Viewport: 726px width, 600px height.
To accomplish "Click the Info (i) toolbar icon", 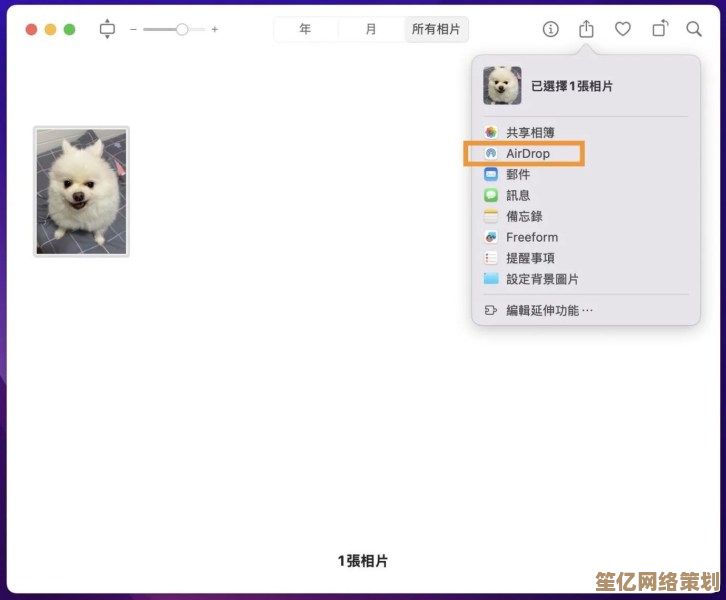I will (551, 29).
